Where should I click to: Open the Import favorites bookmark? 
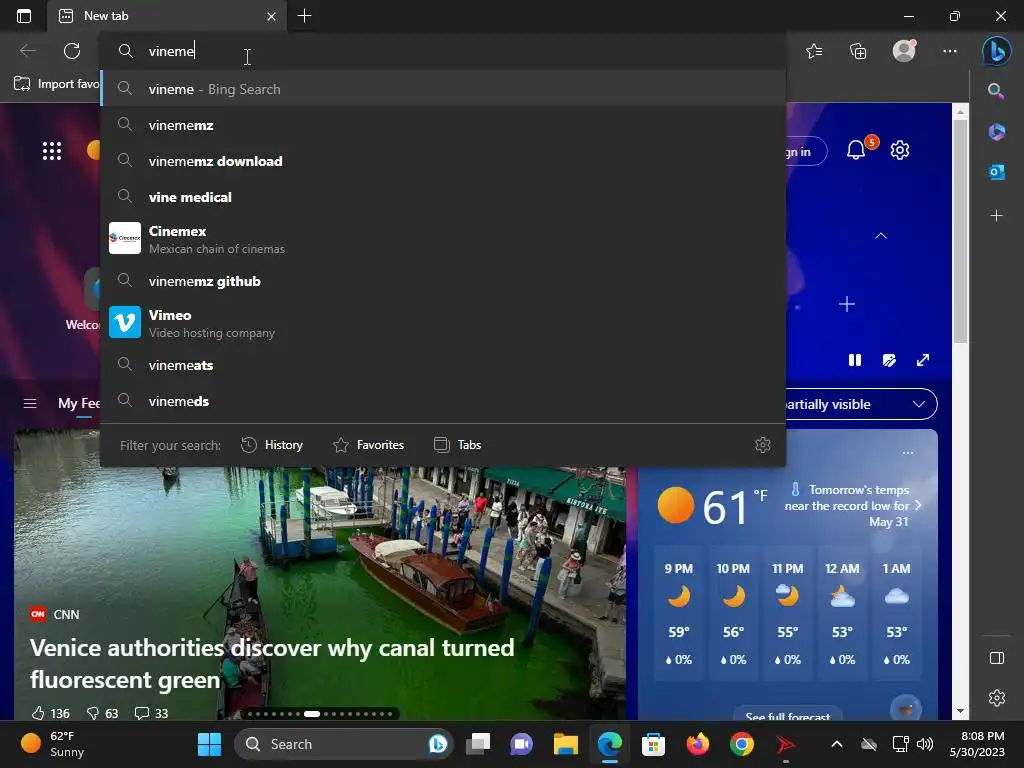click(x=56, y=84)
